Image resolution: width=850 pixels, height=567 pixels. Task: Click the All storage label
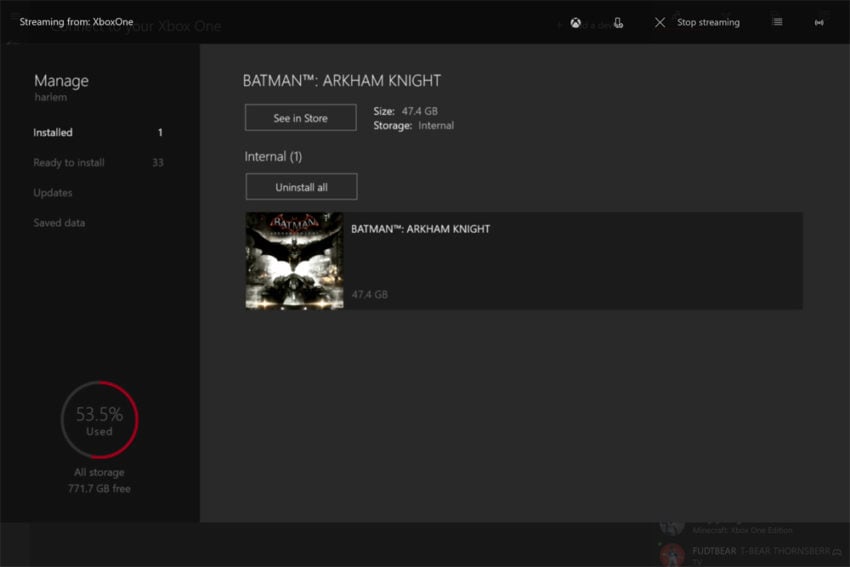pos(99,472)
